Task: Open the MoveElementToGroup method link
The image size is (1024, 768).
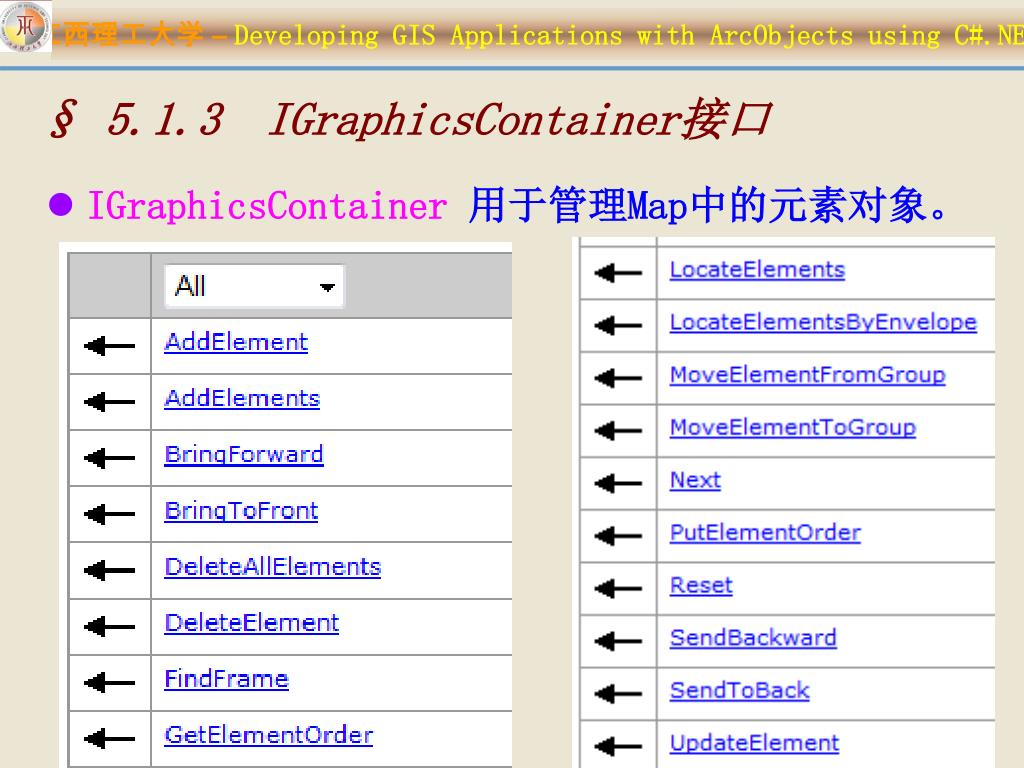Action: pos(793,428)
